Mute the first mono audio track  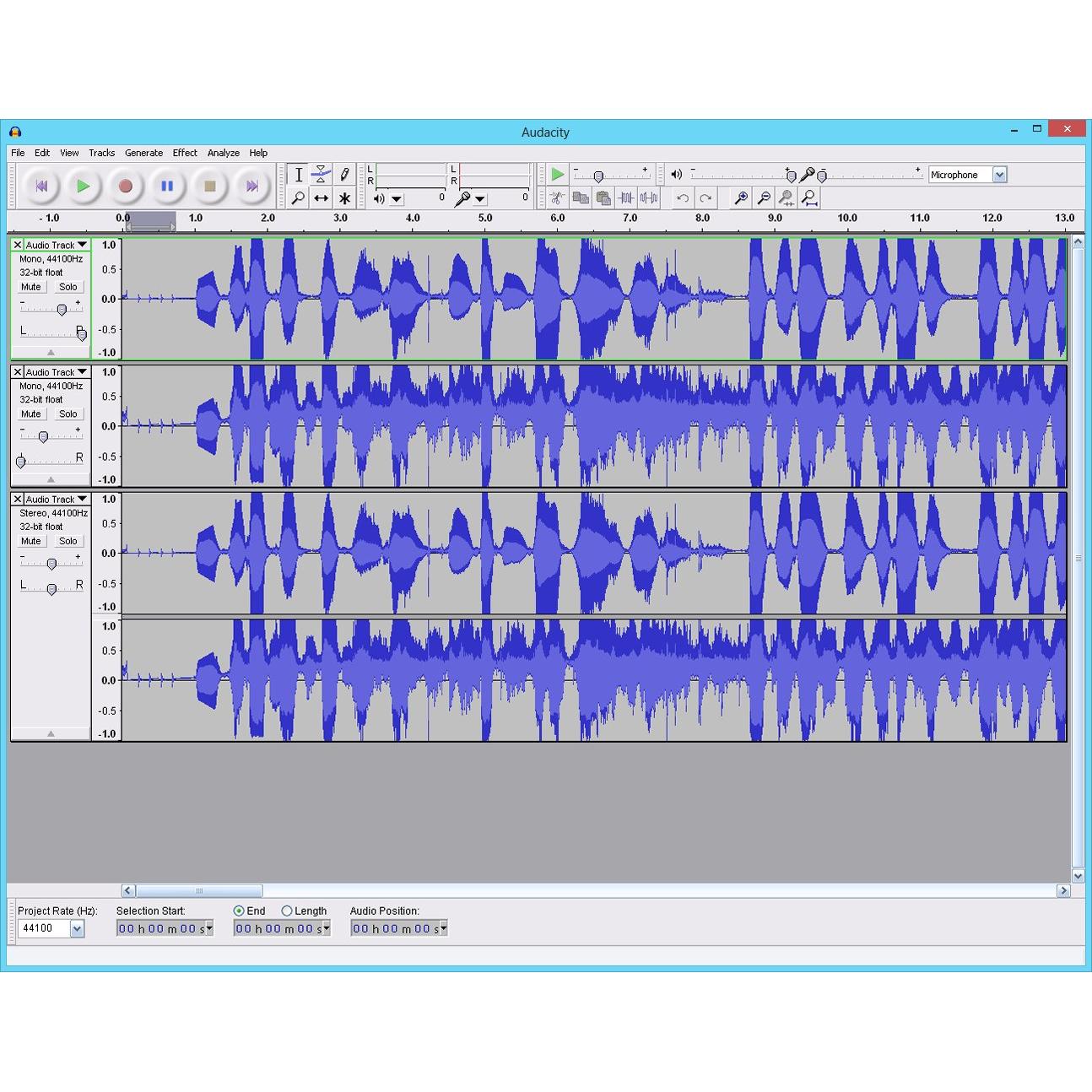[x=31, y=287]
